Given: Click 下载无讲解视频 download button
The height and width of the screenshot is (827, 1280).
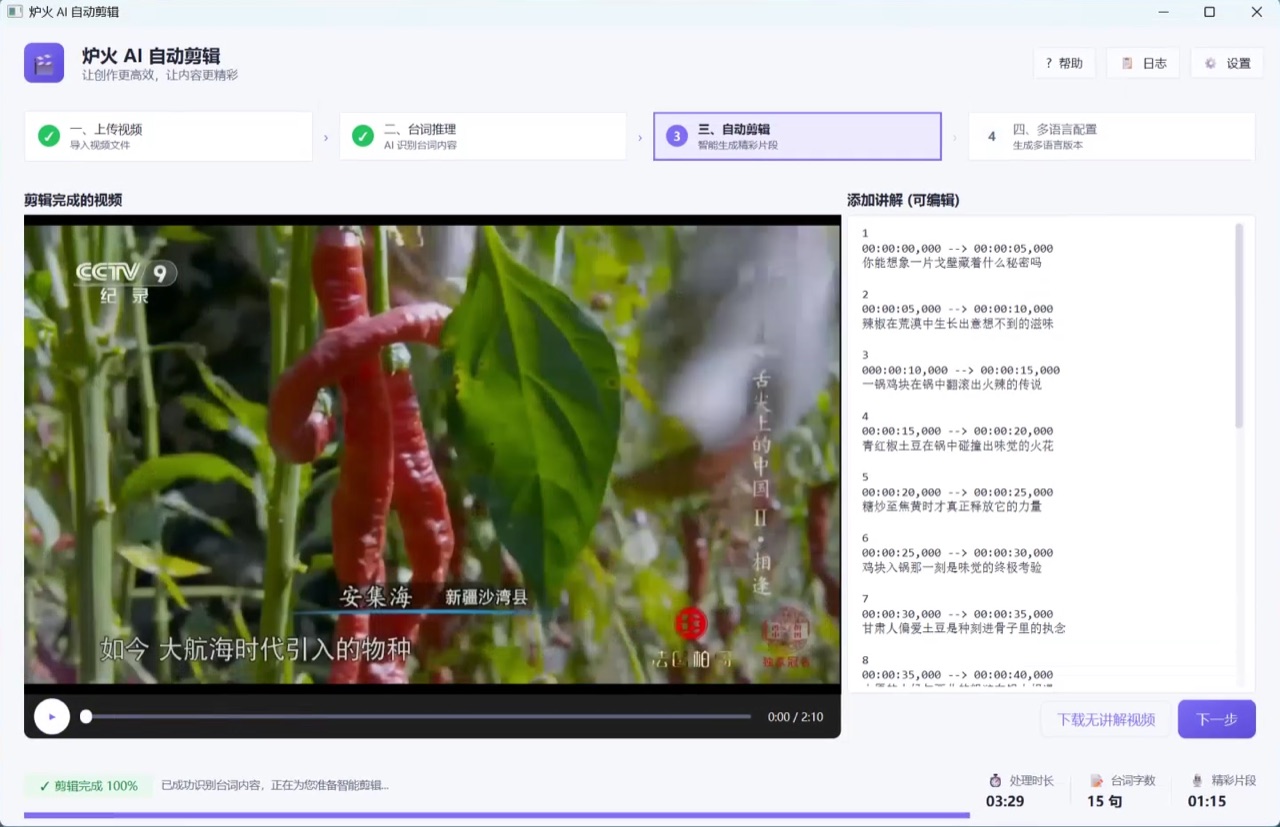Looking at the screenshot, I should tap(1106, 719).
